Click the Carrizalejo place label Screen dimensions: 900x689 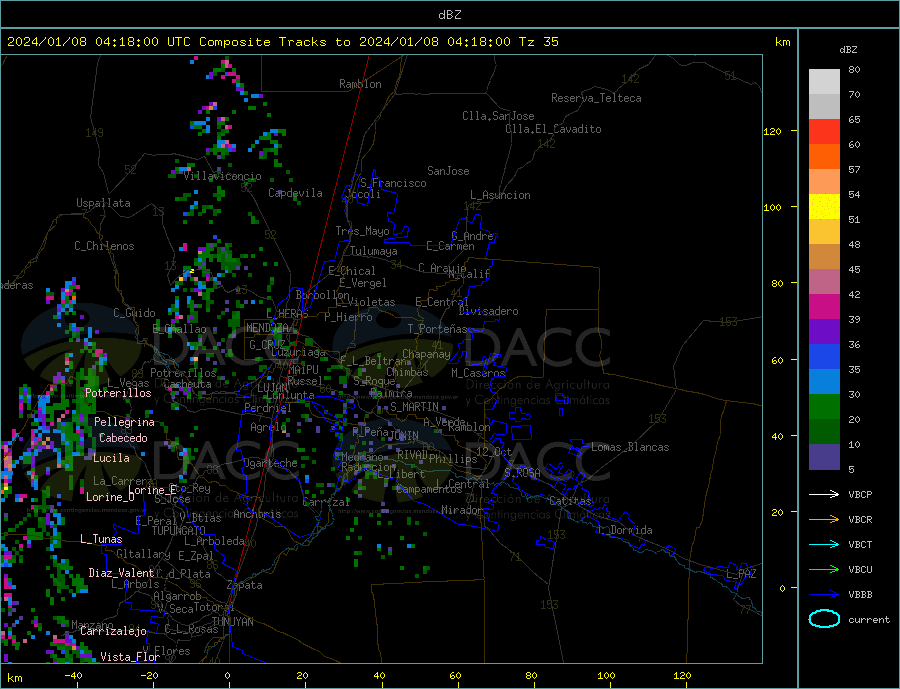113,632
